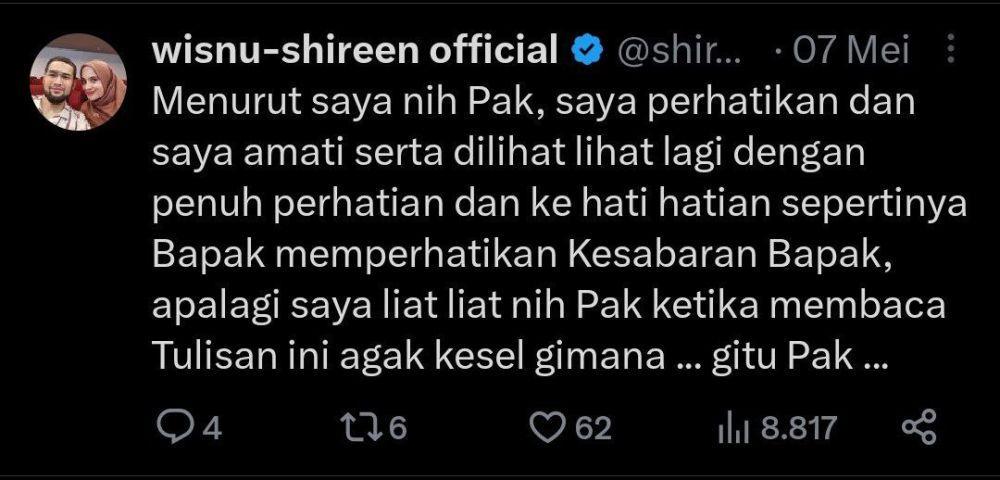Open tweet via line starting 'Menurut saya nih Pak'
Viewport: 1000px width, 480px height.
534,105
